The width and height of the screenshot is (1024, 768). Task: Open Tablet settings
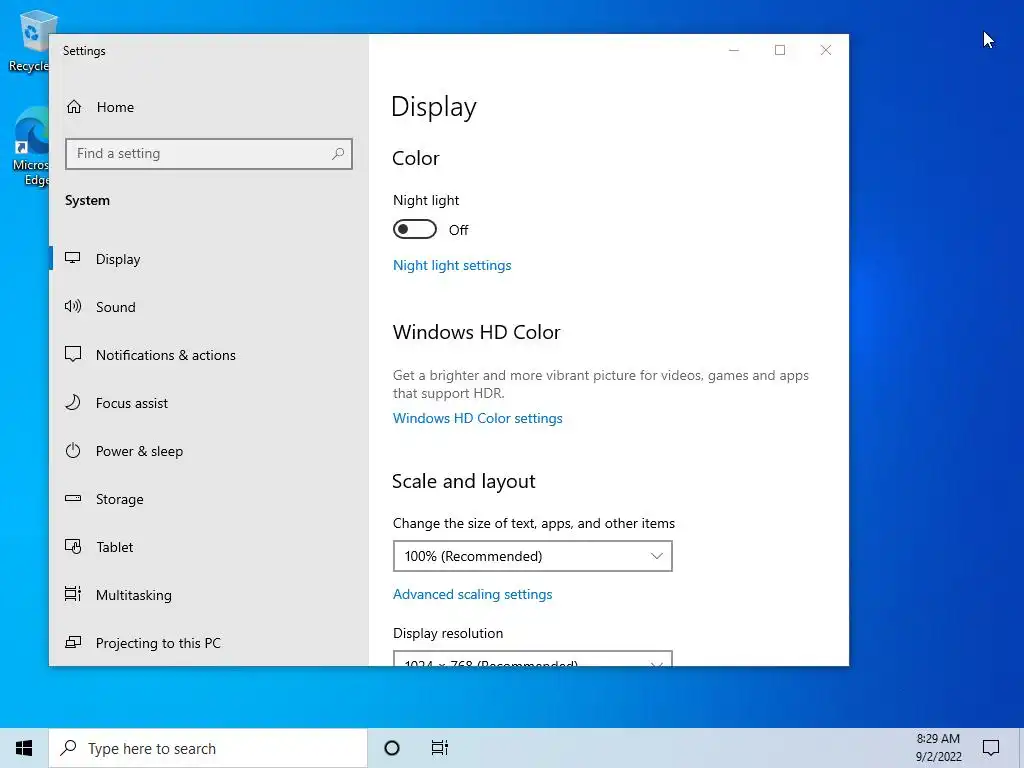[209, 547]
